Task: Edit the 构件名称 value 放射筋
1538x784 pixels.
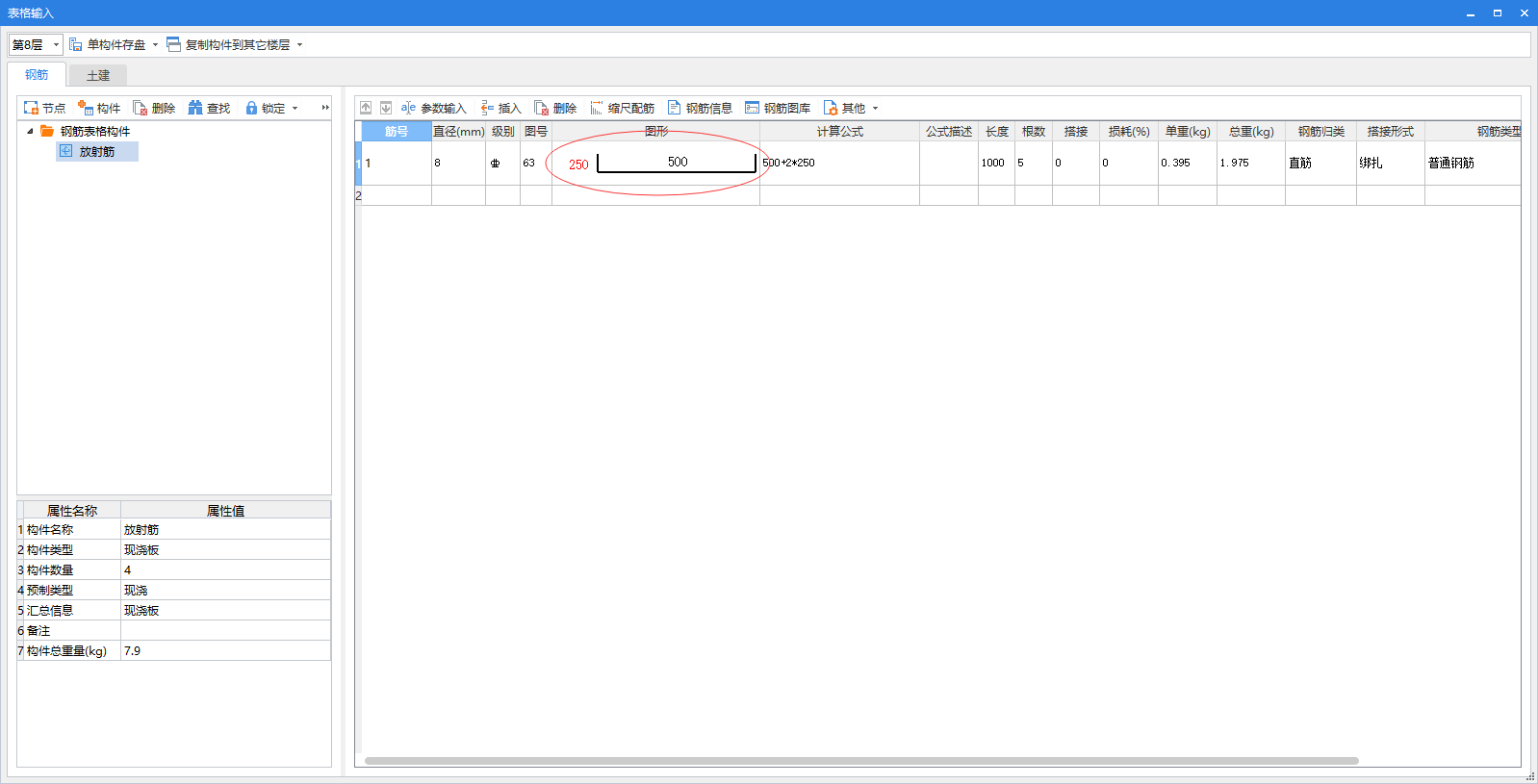Action: pos(225,530)
